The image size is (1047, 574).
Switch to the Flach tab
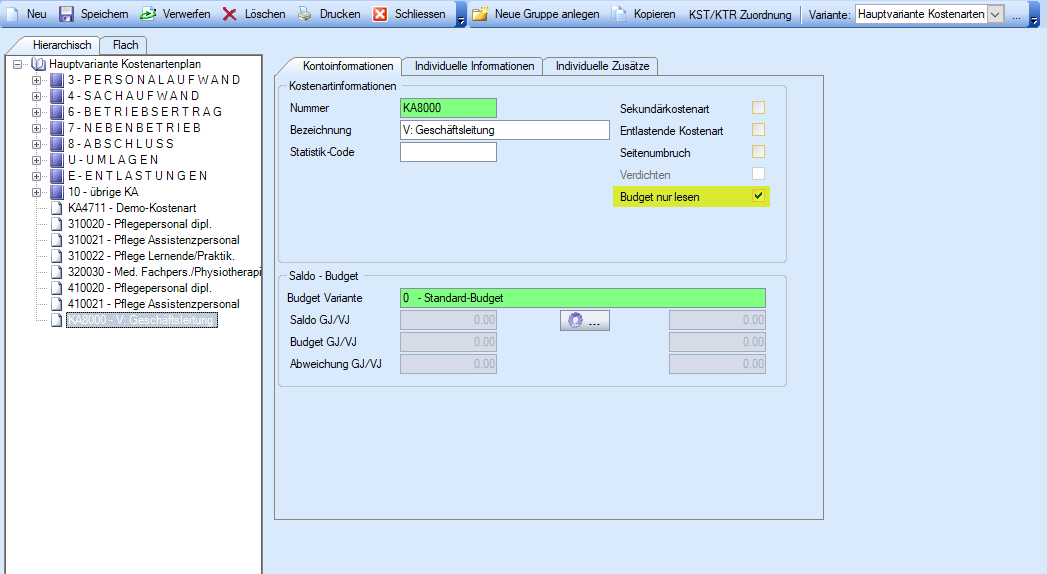[125, 45]
